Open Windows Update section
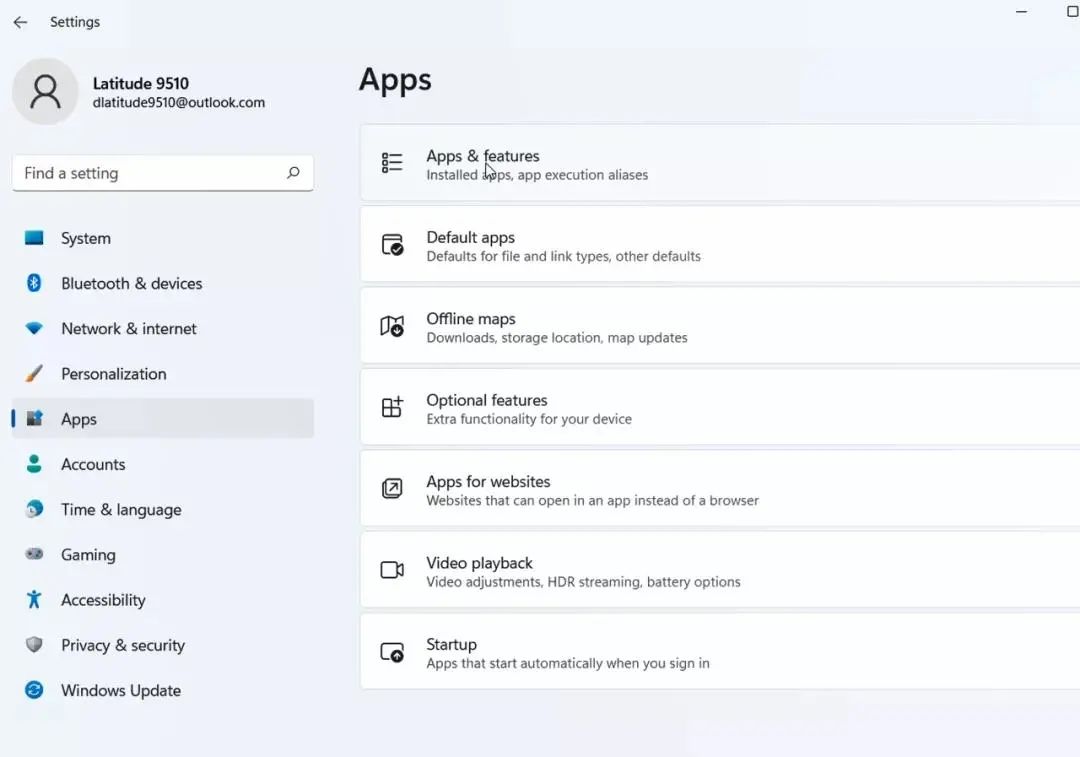The width and height of the screenshot is (1080, 757). click(120, 690)
